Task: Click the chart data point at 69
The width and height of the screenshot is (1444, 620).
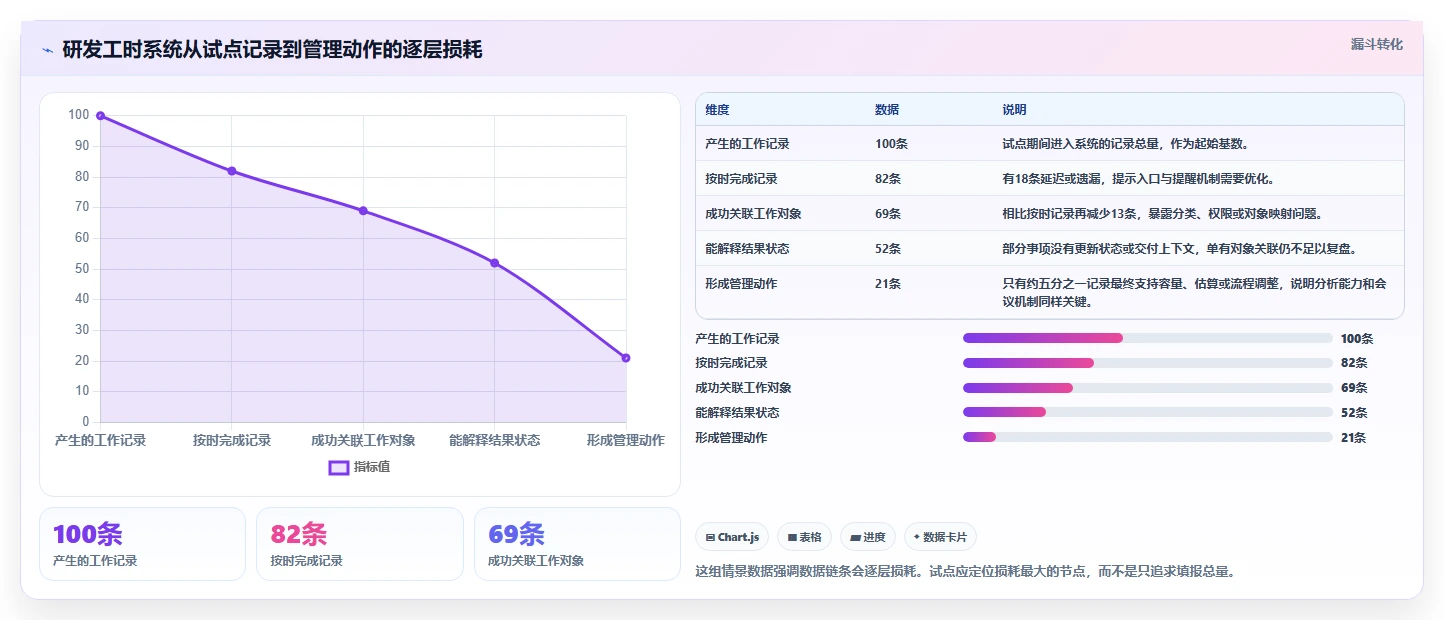Action: 363,211
